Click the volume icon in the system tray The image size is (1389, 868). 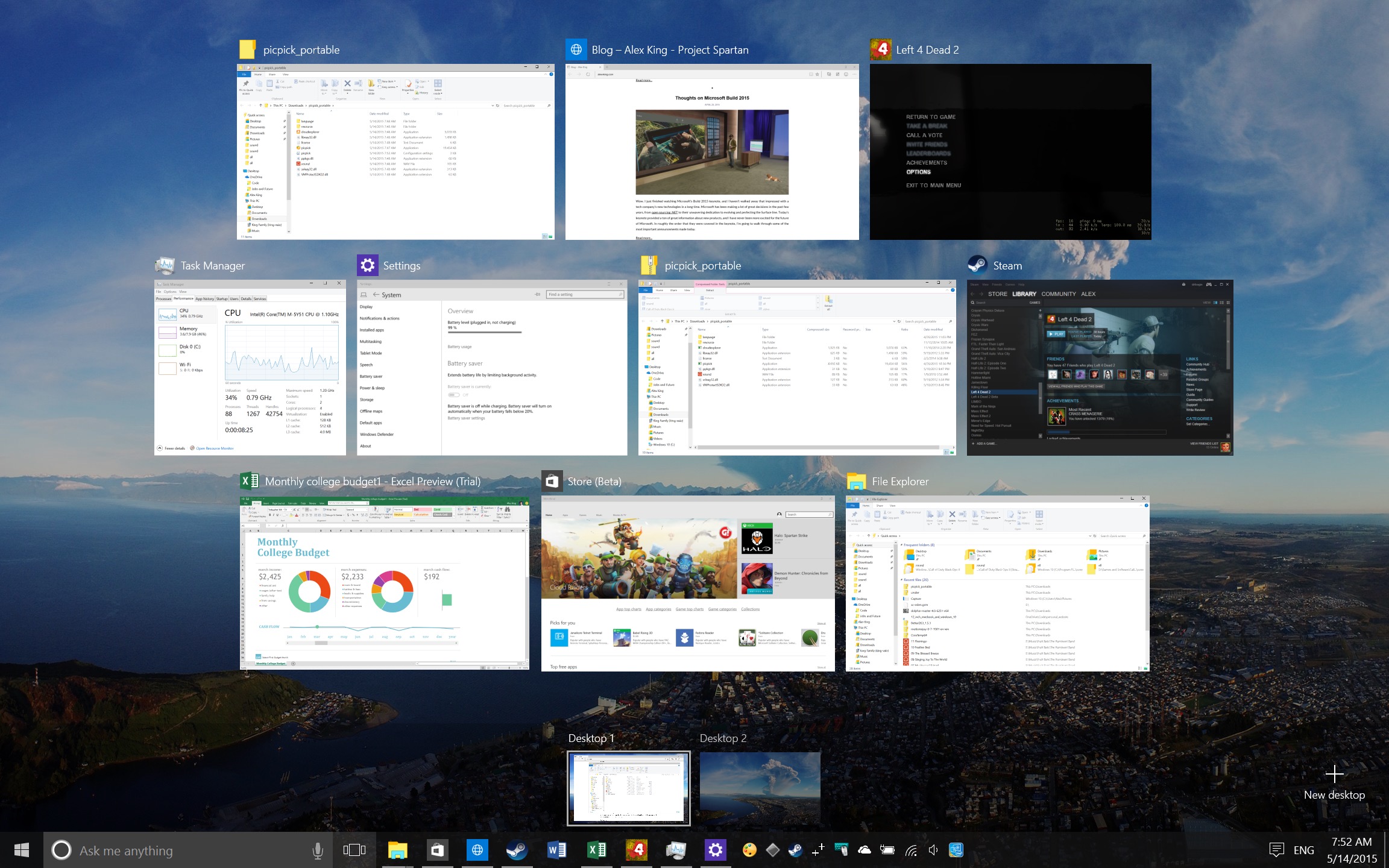[x=933, y=850]
